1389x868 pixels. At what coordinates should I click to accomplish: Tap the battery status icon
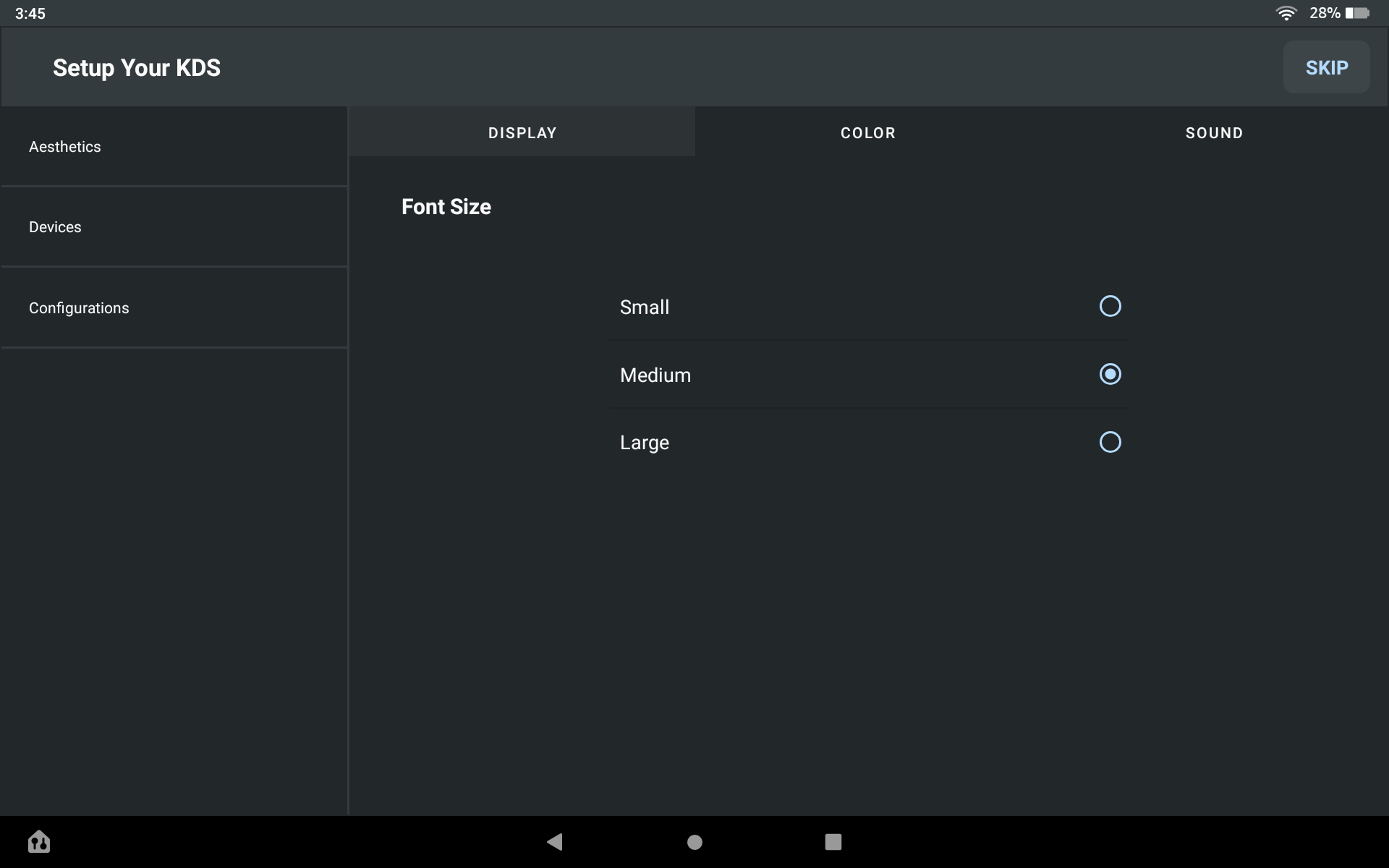pos(1357,13)
